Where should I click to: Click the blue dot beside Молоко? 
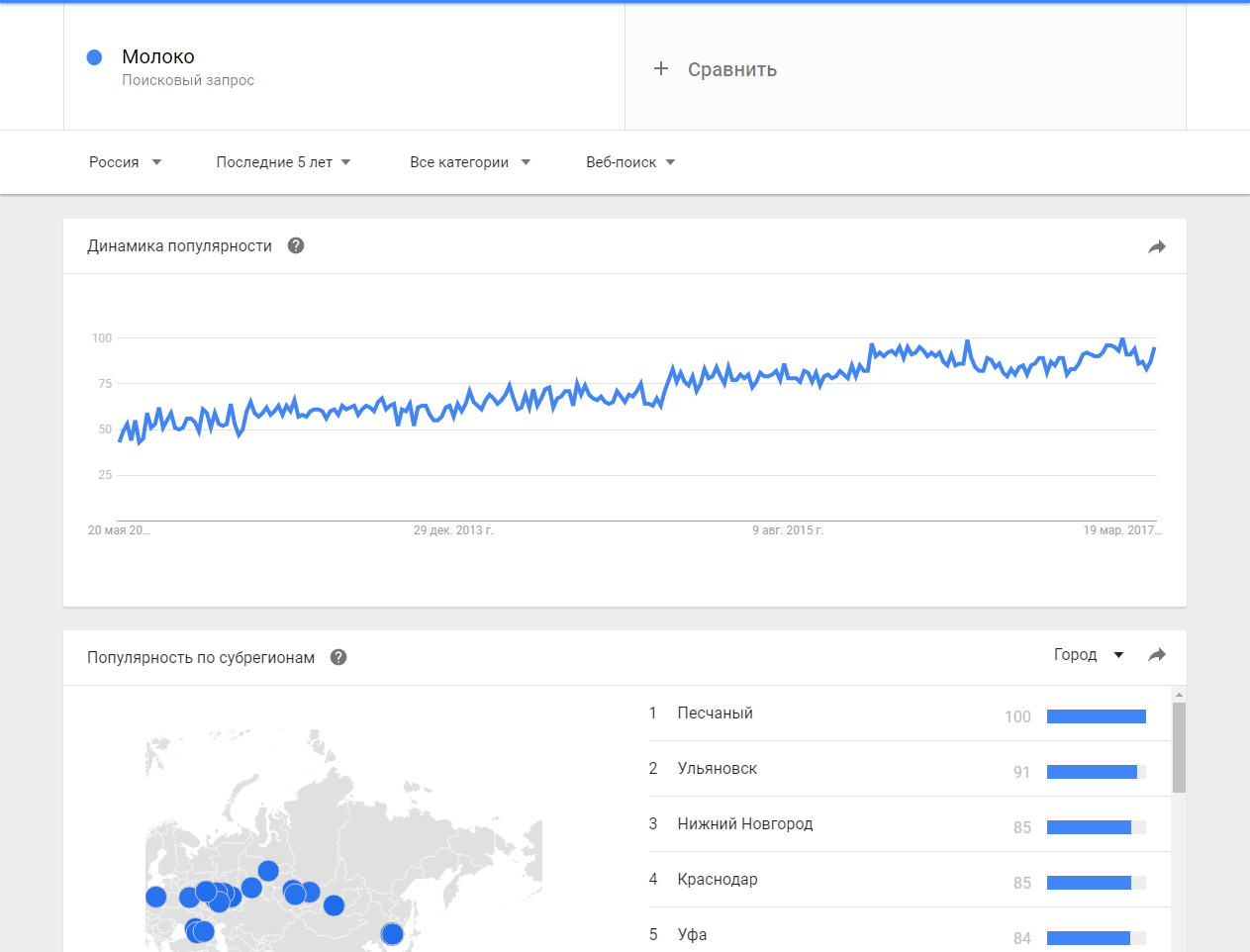pyautogui.click(x=95, y=57)
